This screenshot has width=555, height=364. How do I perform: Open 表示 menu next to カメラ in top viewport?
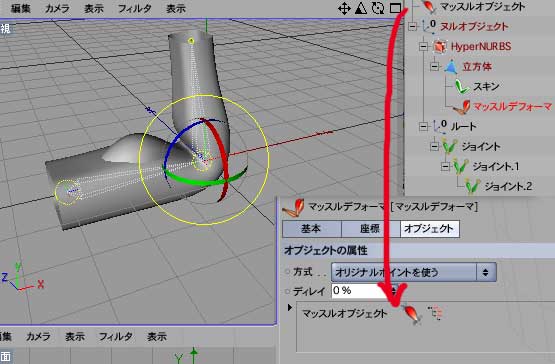(x=94, y=8)
